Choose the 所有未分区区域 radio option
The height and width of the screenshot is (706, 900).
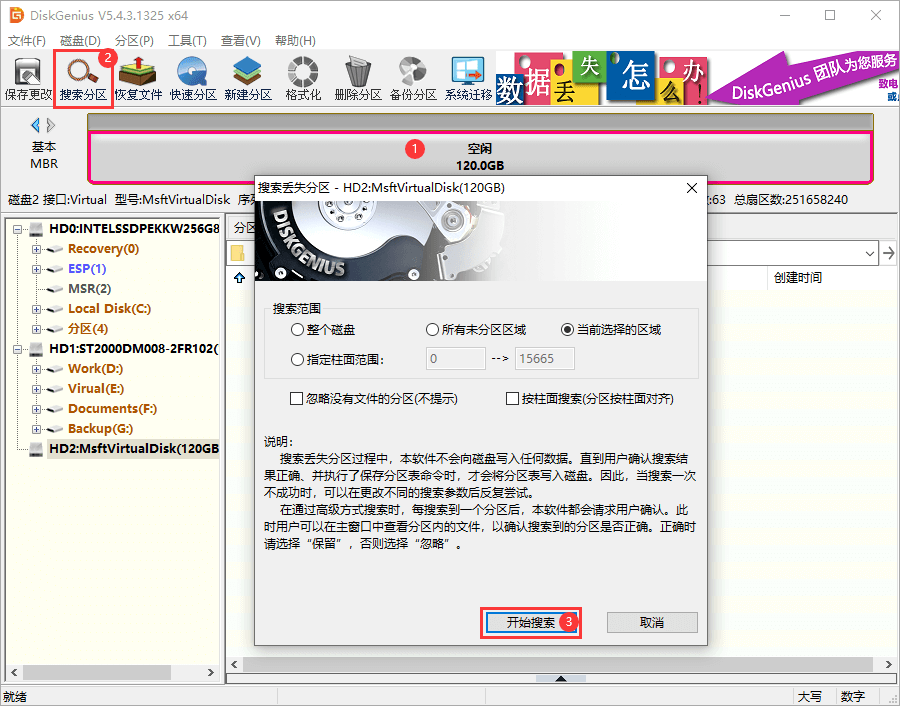pos(432,330)
